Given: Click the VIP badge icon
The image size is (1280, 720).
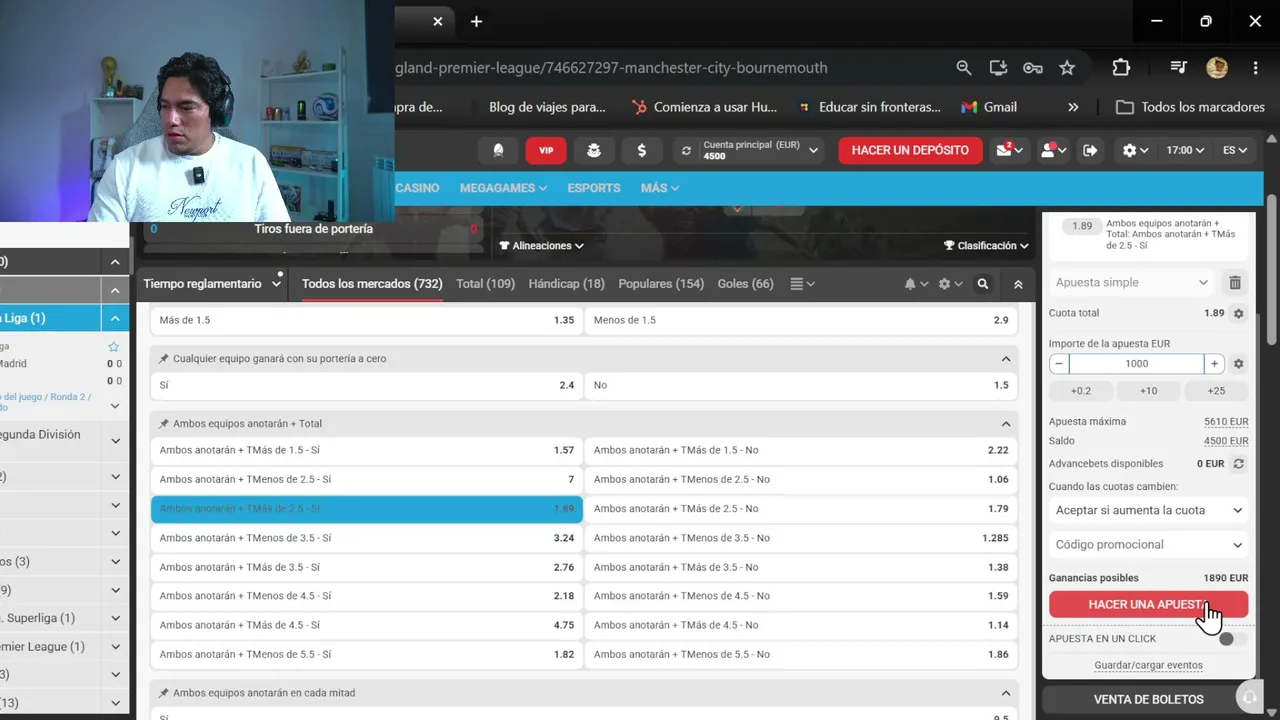Looking at the screenshot, I should coord(546,150).
